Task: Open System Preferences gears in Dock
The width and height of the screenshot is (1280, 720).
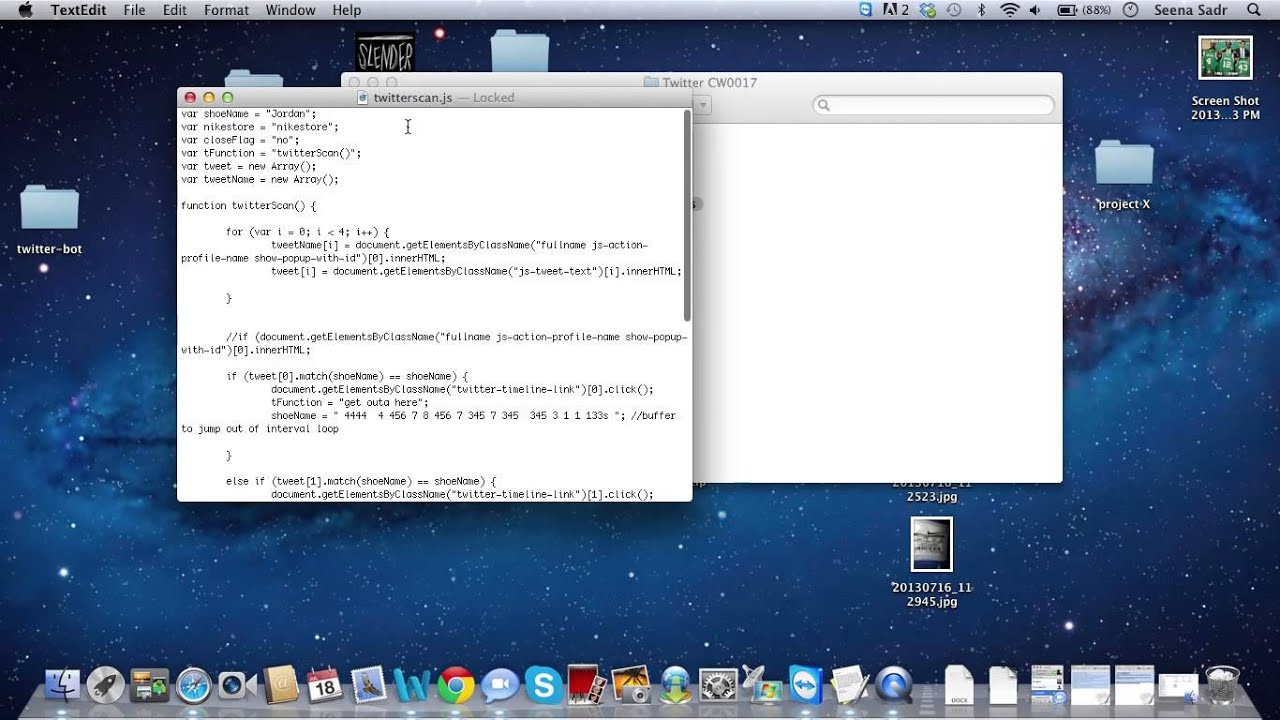Action: coord(718,685)
